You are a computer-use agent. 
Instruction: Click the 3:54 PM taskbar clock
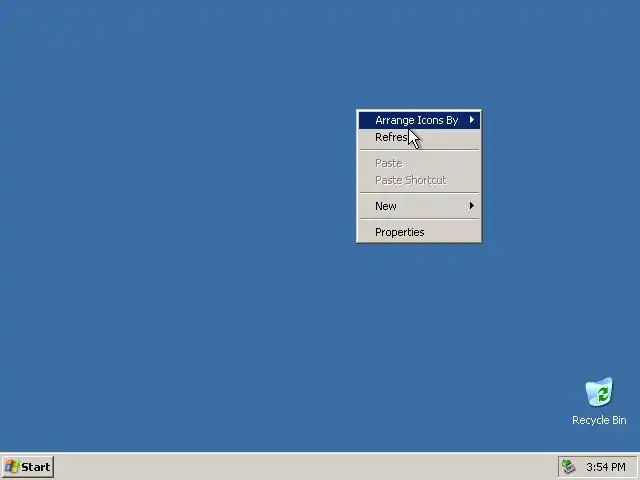(606, 467)
